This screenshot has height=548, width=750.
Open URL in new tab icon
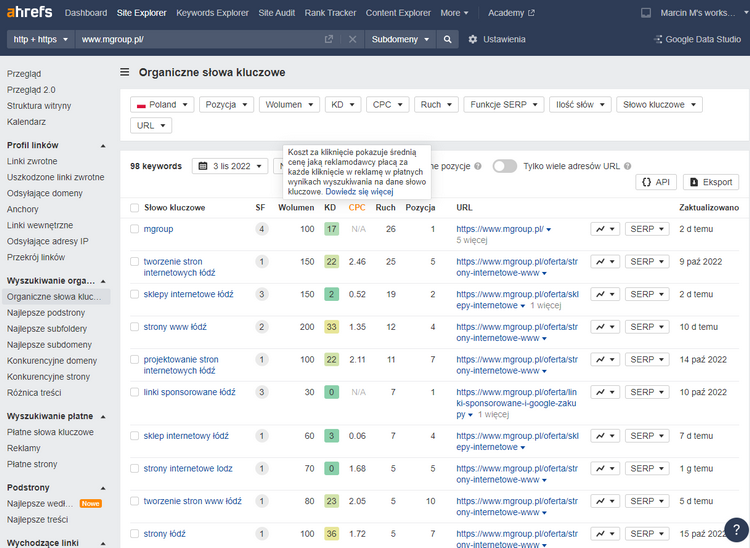(329, 39)
